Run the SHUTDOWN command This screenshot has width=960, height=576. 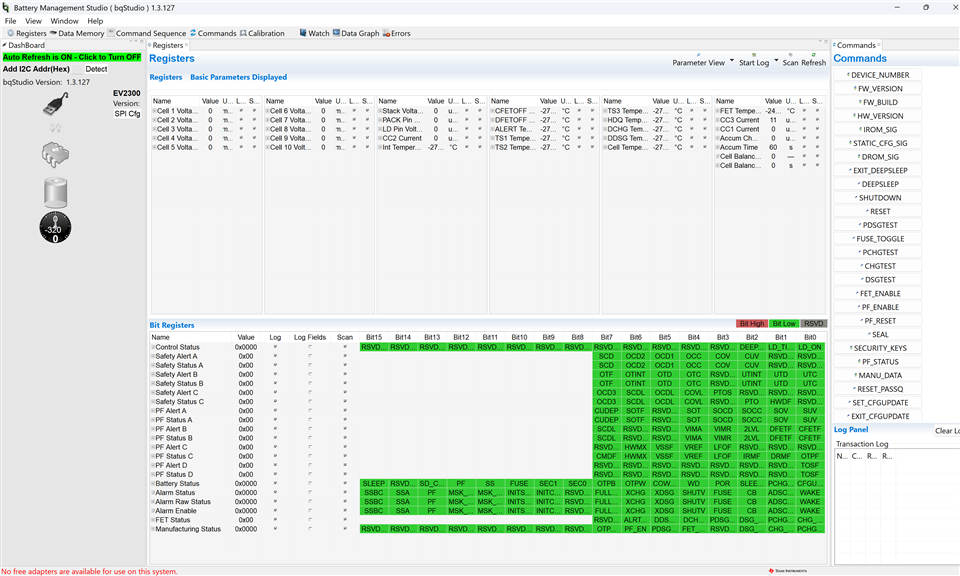point(877,198)
